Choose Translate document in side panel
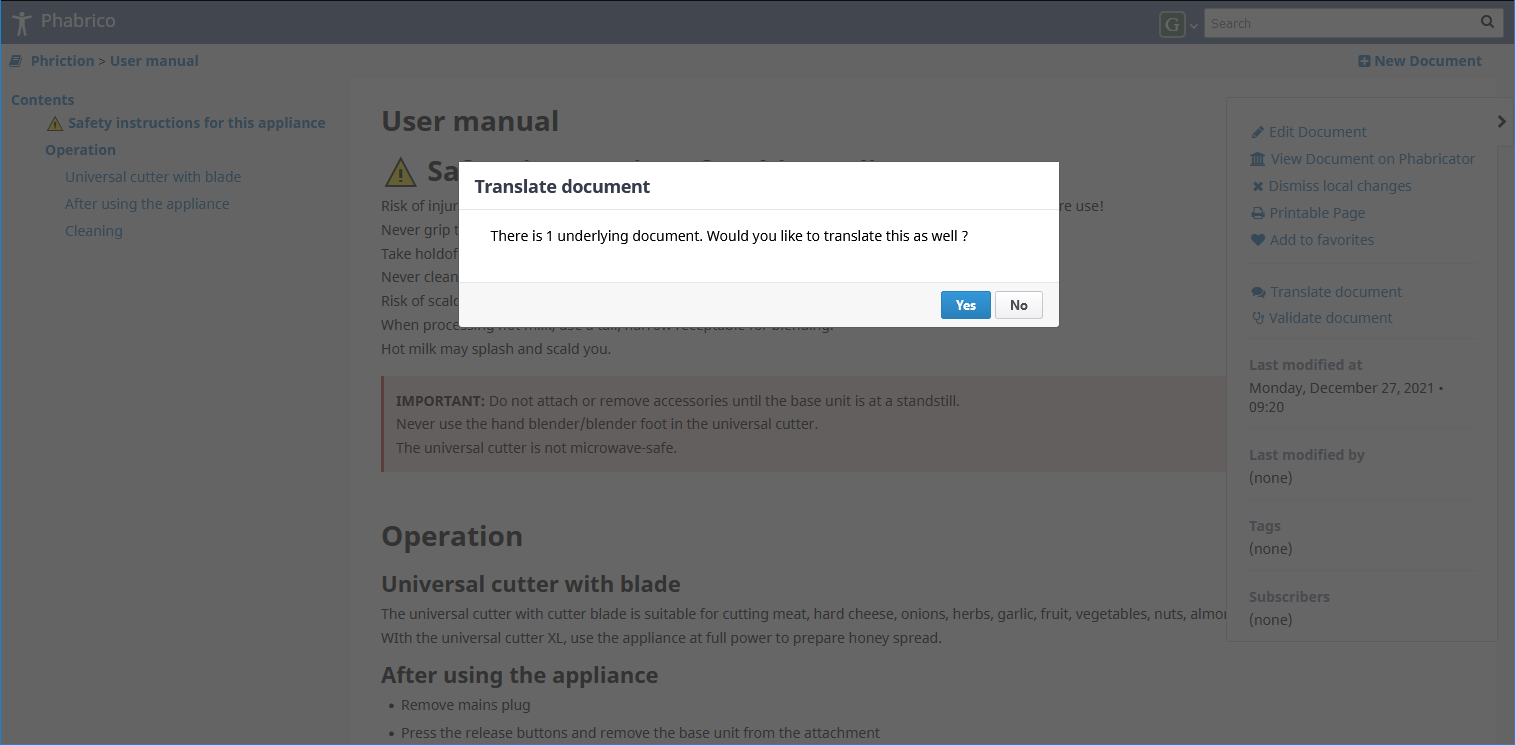 (x=1336, y=292)
